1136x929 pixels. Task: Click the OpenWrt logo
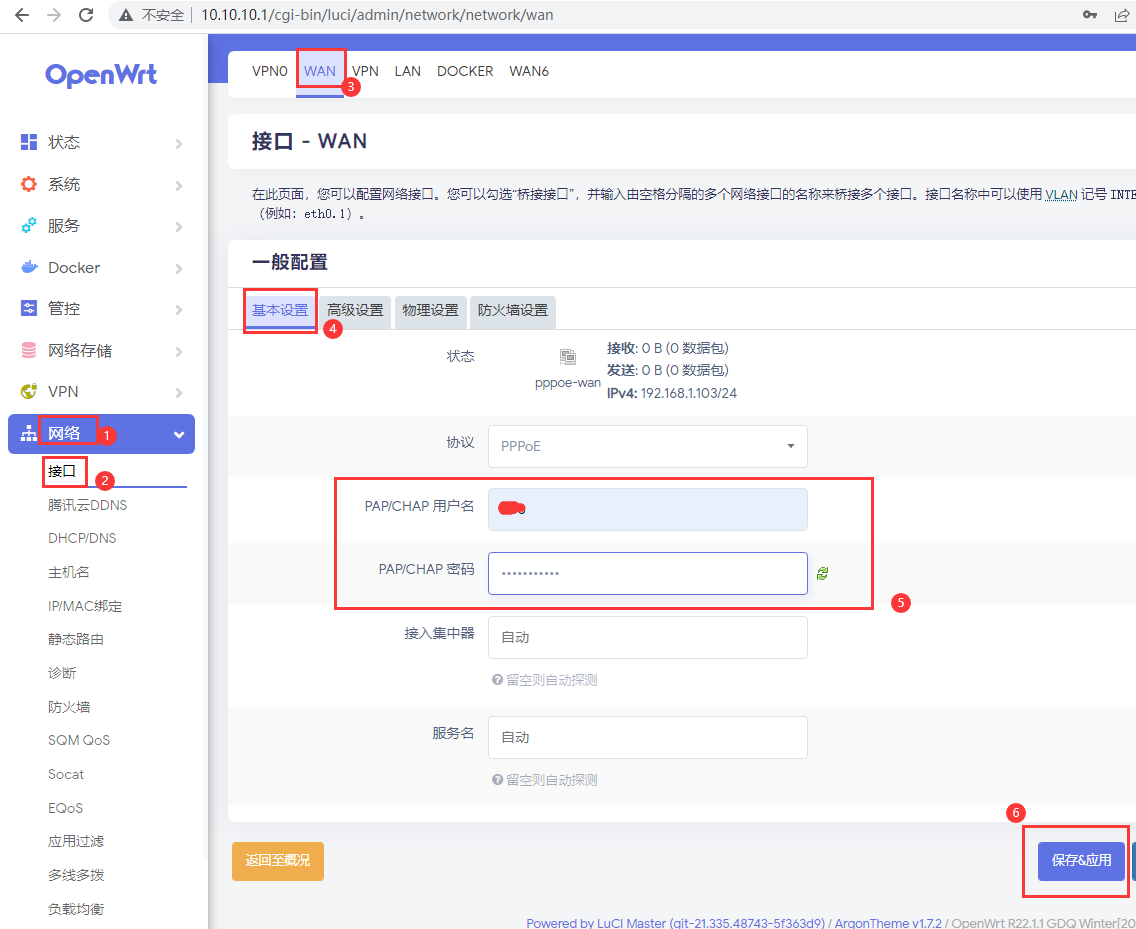point(101,75)
